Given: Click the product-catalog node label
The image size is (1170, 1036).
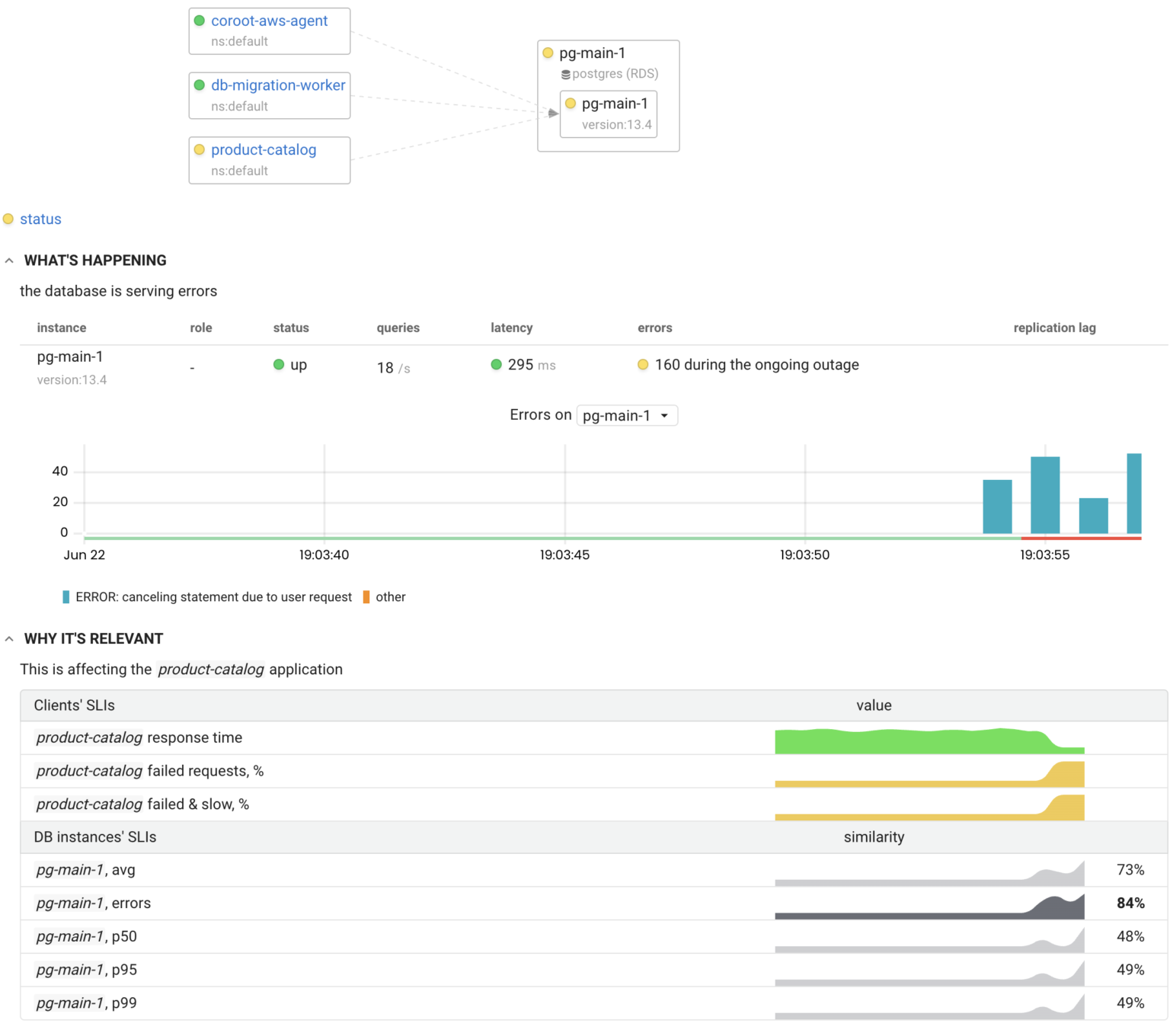Looking at the screenshot, I should click(264, 150).
